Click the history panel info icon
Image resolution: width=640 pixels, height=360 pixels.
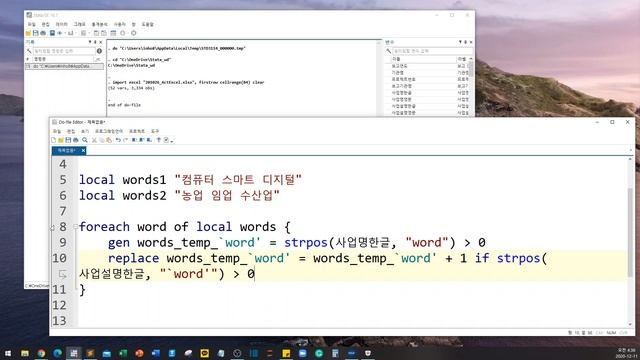99,51
